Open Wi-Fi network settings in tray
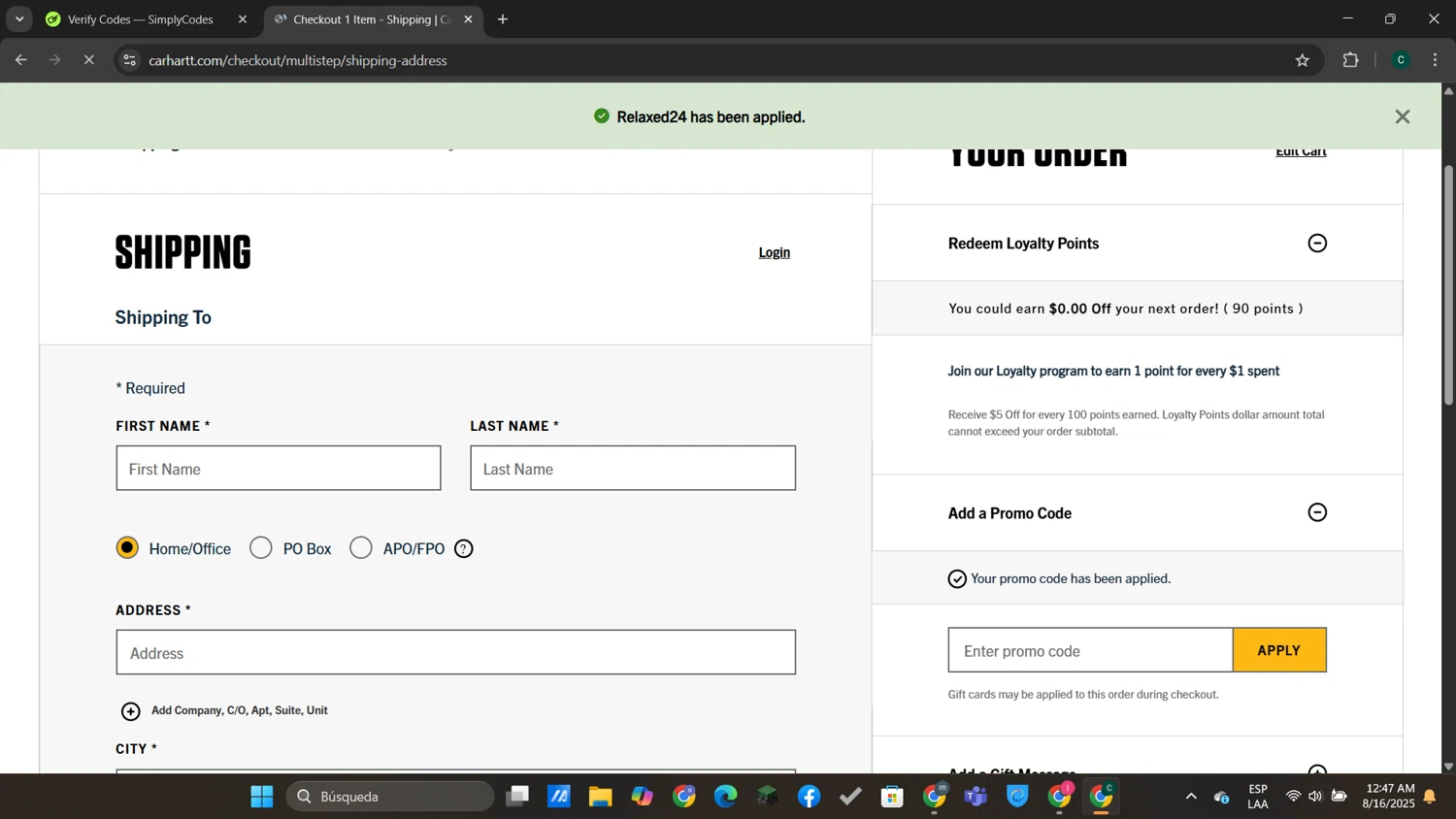The image size is (1456, 819). (x=1293, y=797)
